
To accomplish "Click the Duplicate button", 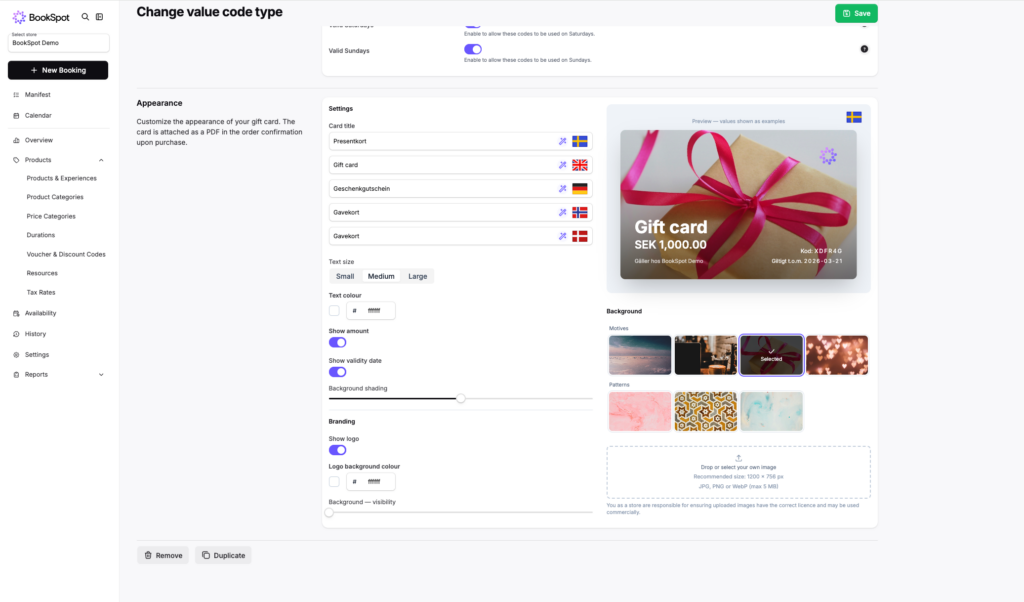I will point(222,555).
